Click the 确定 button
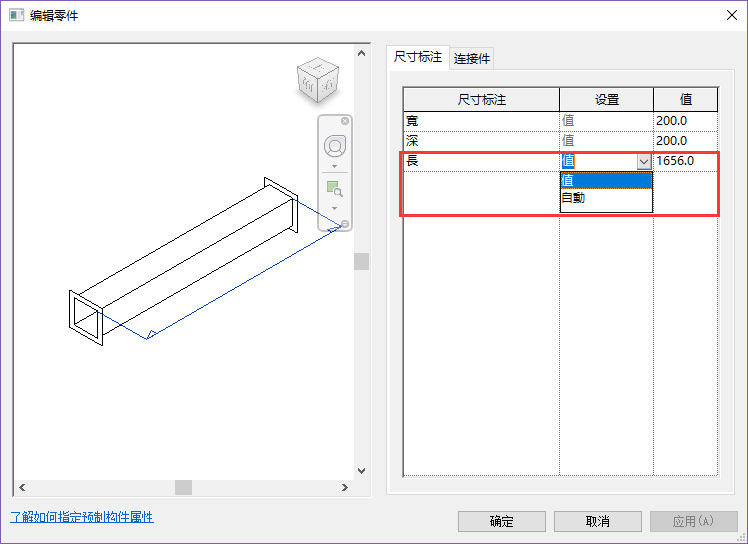This screenshot has width=748, height=544. 501,521
